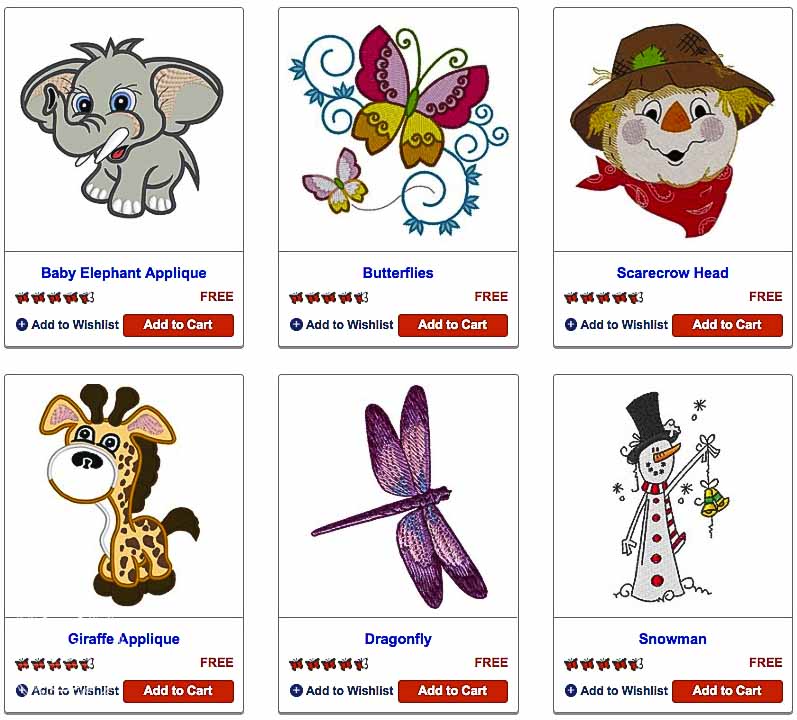Click the plus icon beside Baby Elephant wishlist
The image size is (797, 720).
[x=22, y=325]
